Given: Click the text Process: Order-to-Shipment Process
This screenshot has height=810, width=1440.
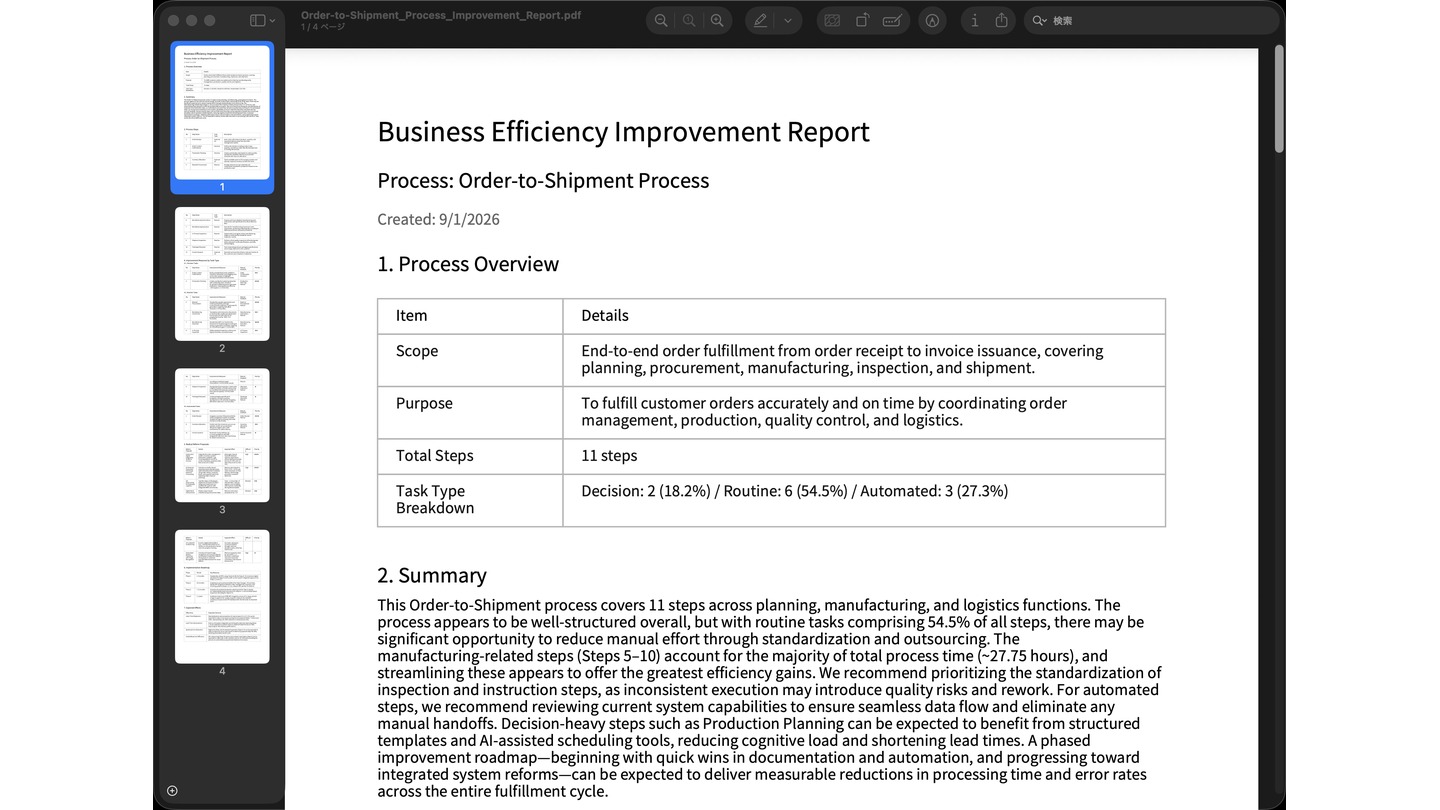Looking at the screenshot, I should tap(543, 180).
